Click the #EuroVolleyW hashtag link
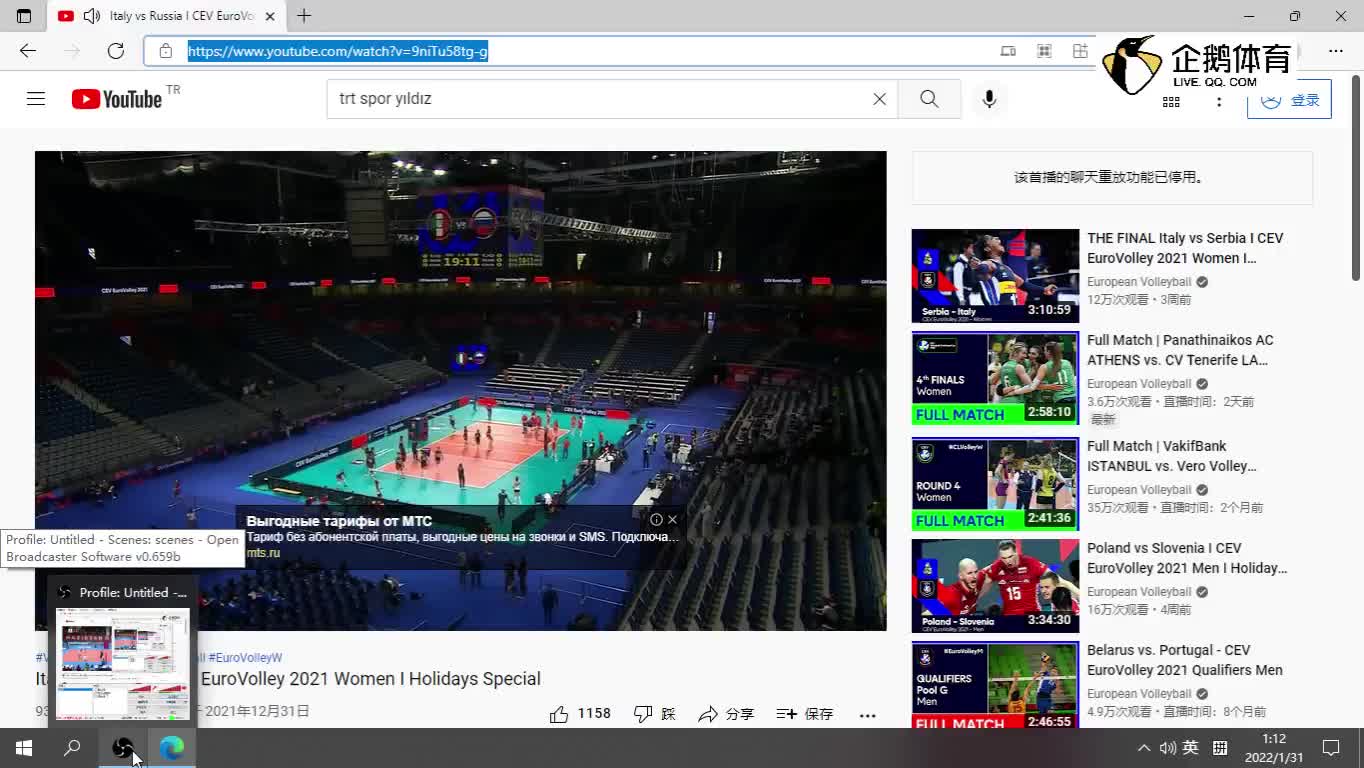The height and width of the screenshot is (768, 1364). click(x=245, y=658)
